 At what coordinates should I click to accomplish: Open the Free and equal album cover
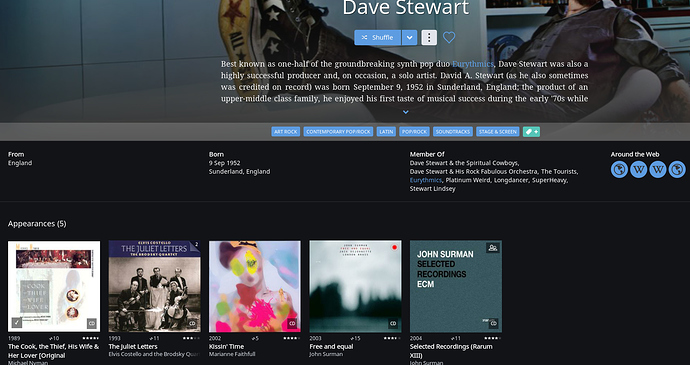pos(355,286)
